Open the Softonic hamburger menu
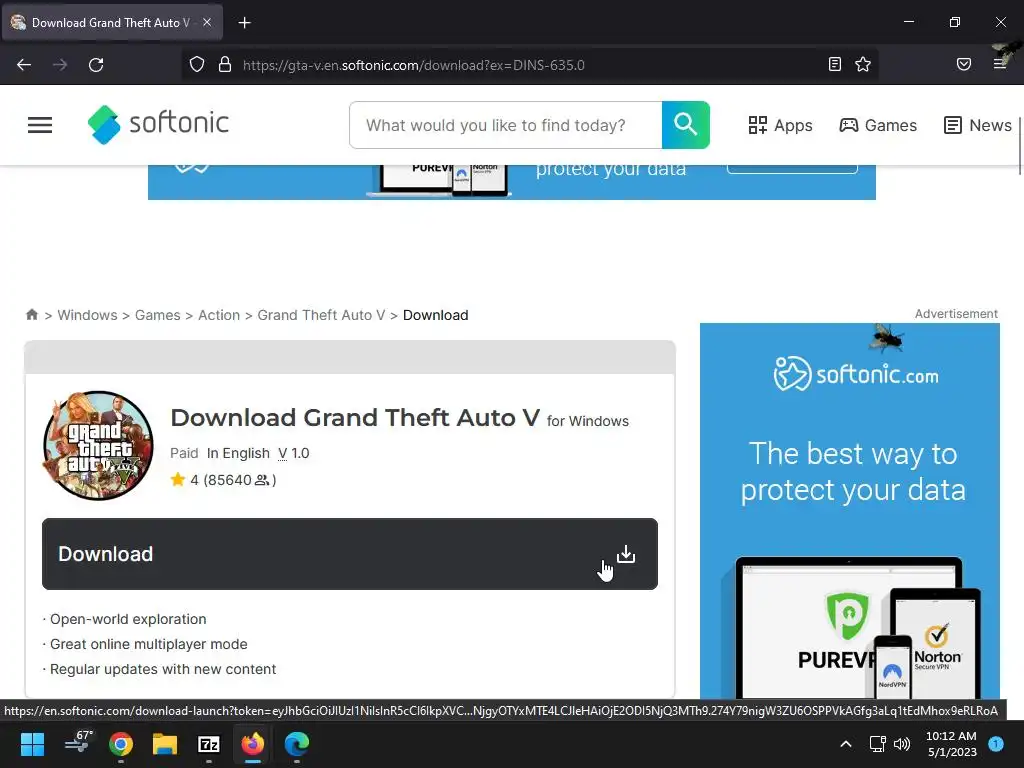 [40, 125]
